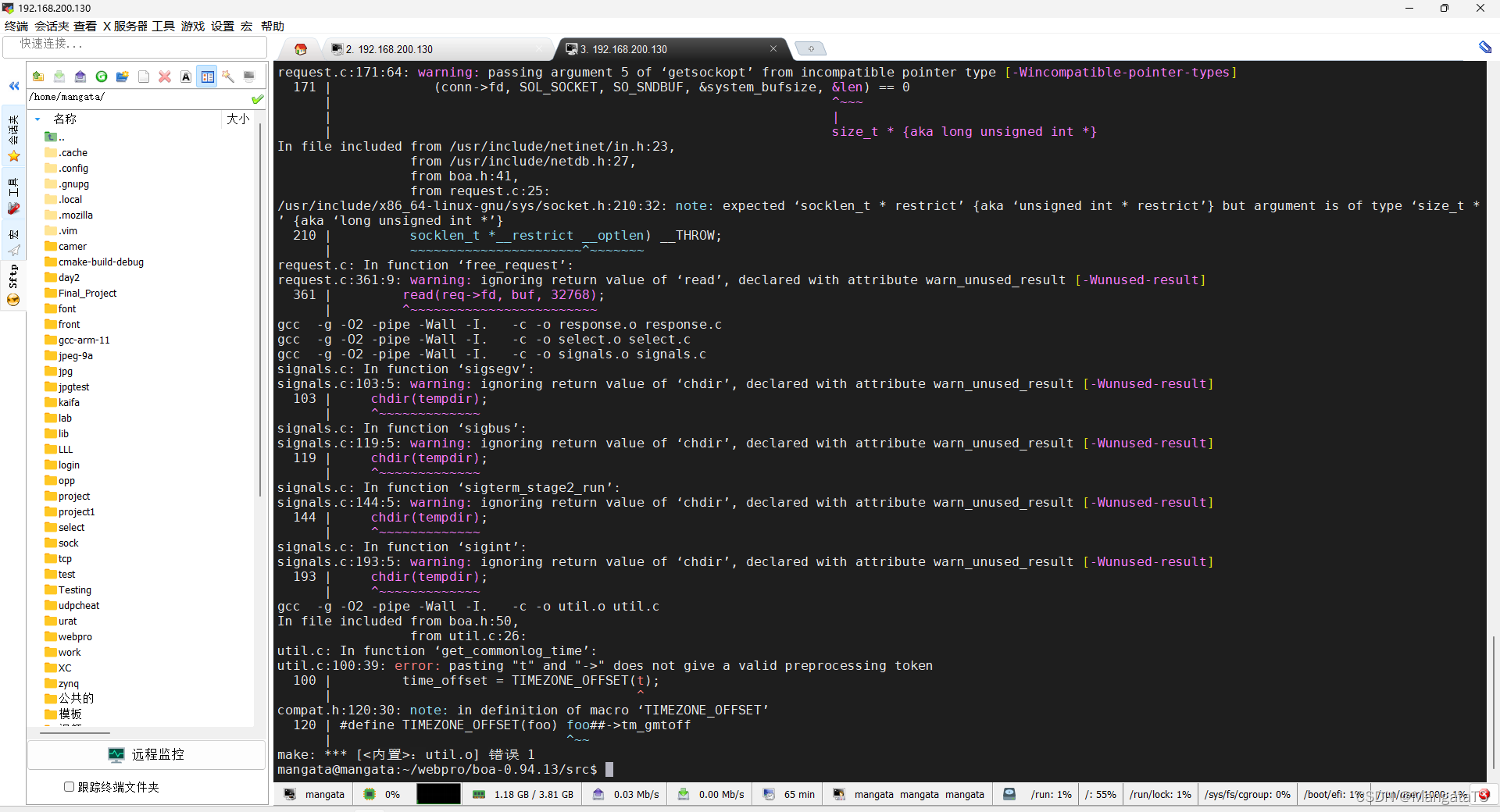The width and height of the screenshot is (1500, 812).
Task: Create a new folder via SFTP toolbar
Action: [x=123, y=77]
